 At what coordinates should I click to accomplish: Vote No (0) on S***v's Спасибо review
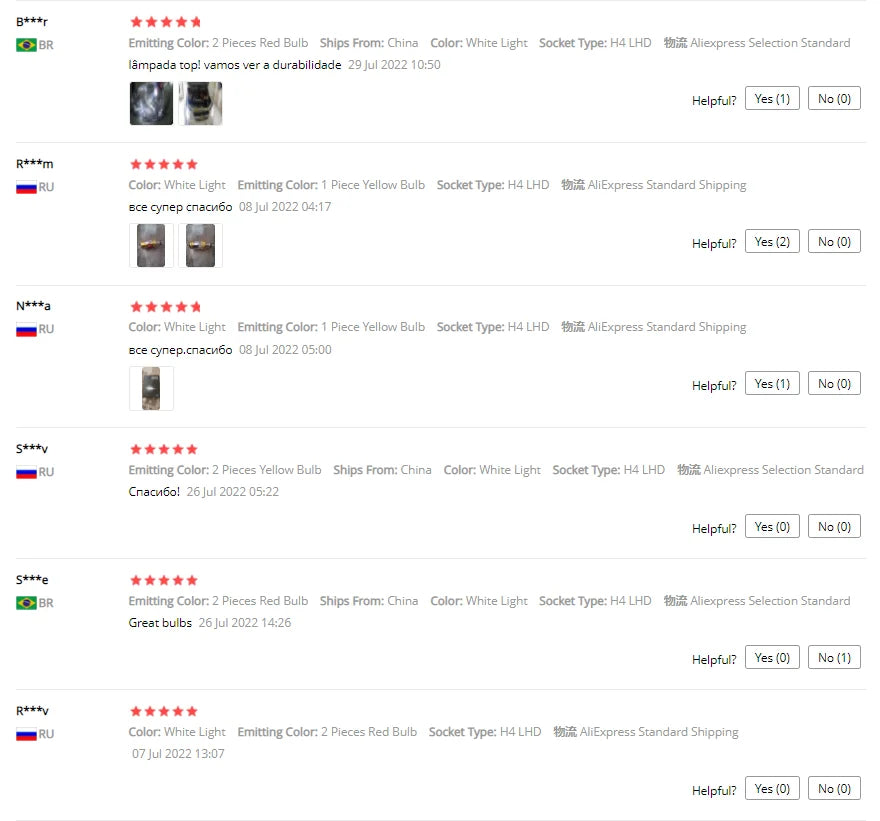pos(834,526)
